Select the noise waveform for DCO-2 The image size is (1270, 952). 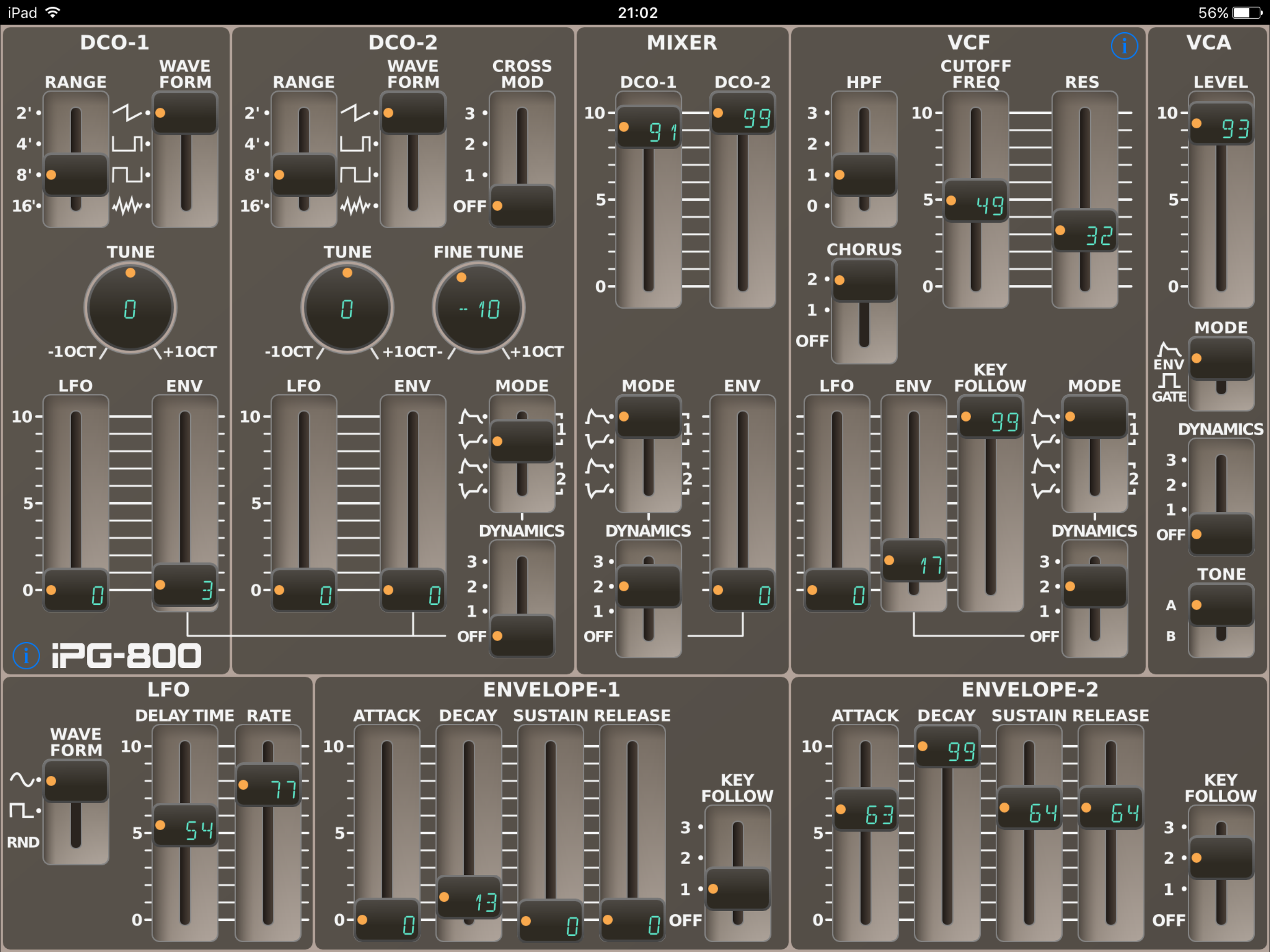pos(356,205)
